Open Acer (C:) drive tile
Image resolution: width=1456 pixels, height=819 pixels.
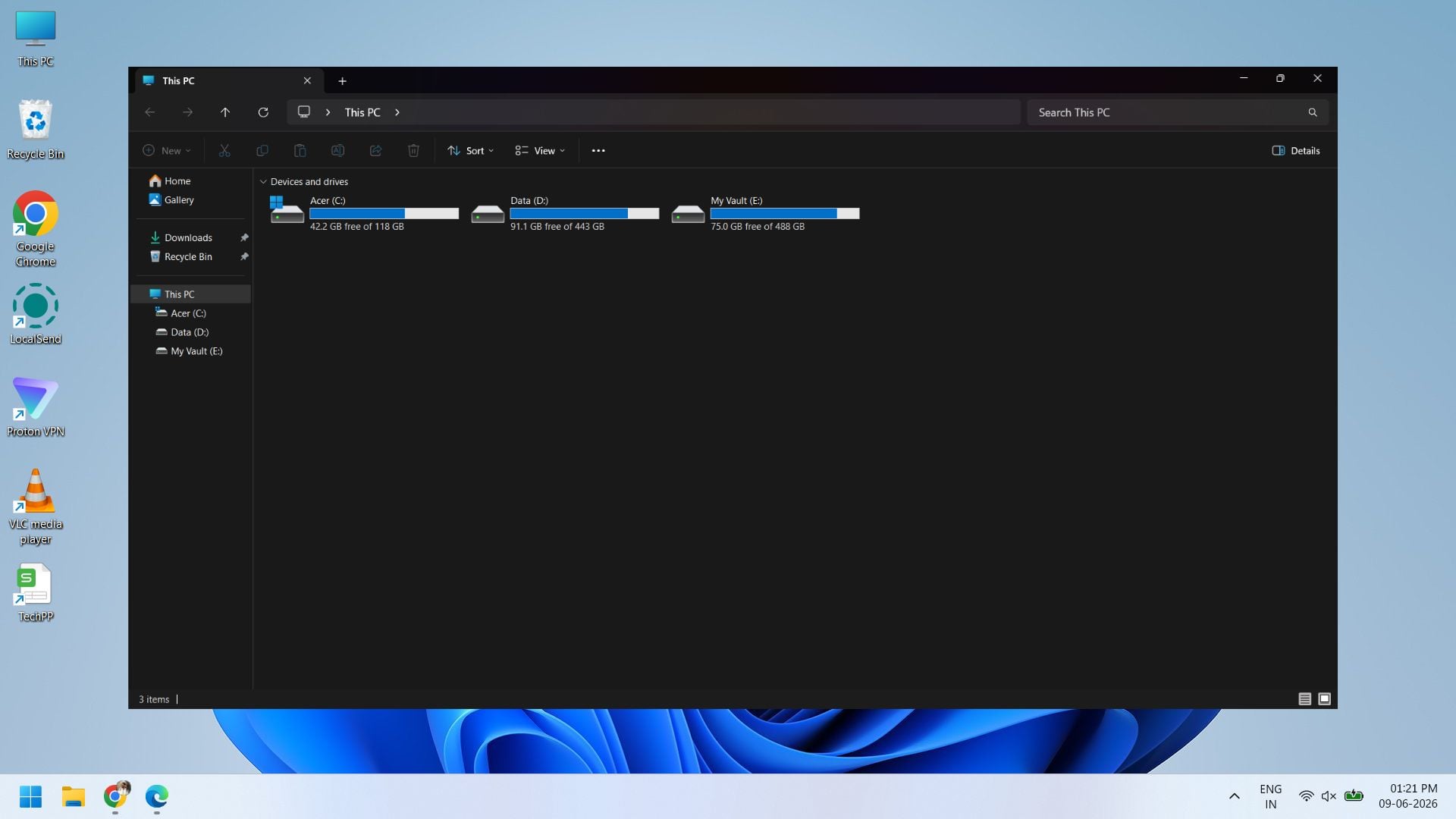[364, 213]
